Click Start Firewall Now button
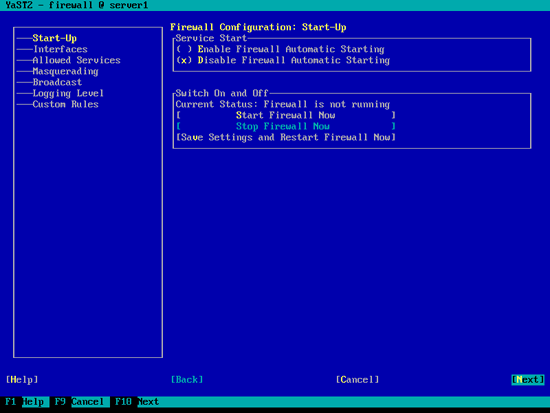550x413 pixels. click(286, 115)
